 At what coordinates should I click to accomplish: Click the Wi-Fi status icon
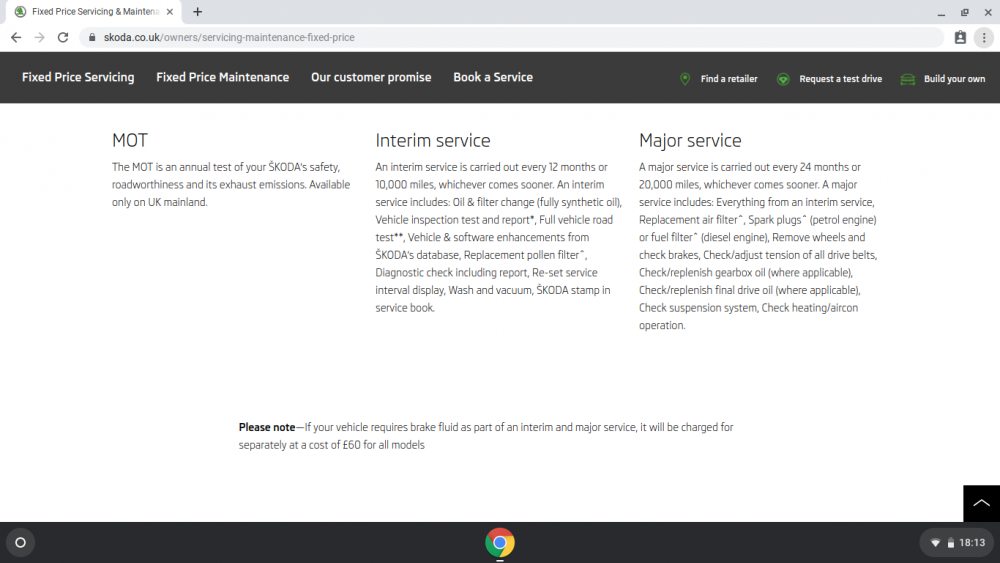[935, 543]
